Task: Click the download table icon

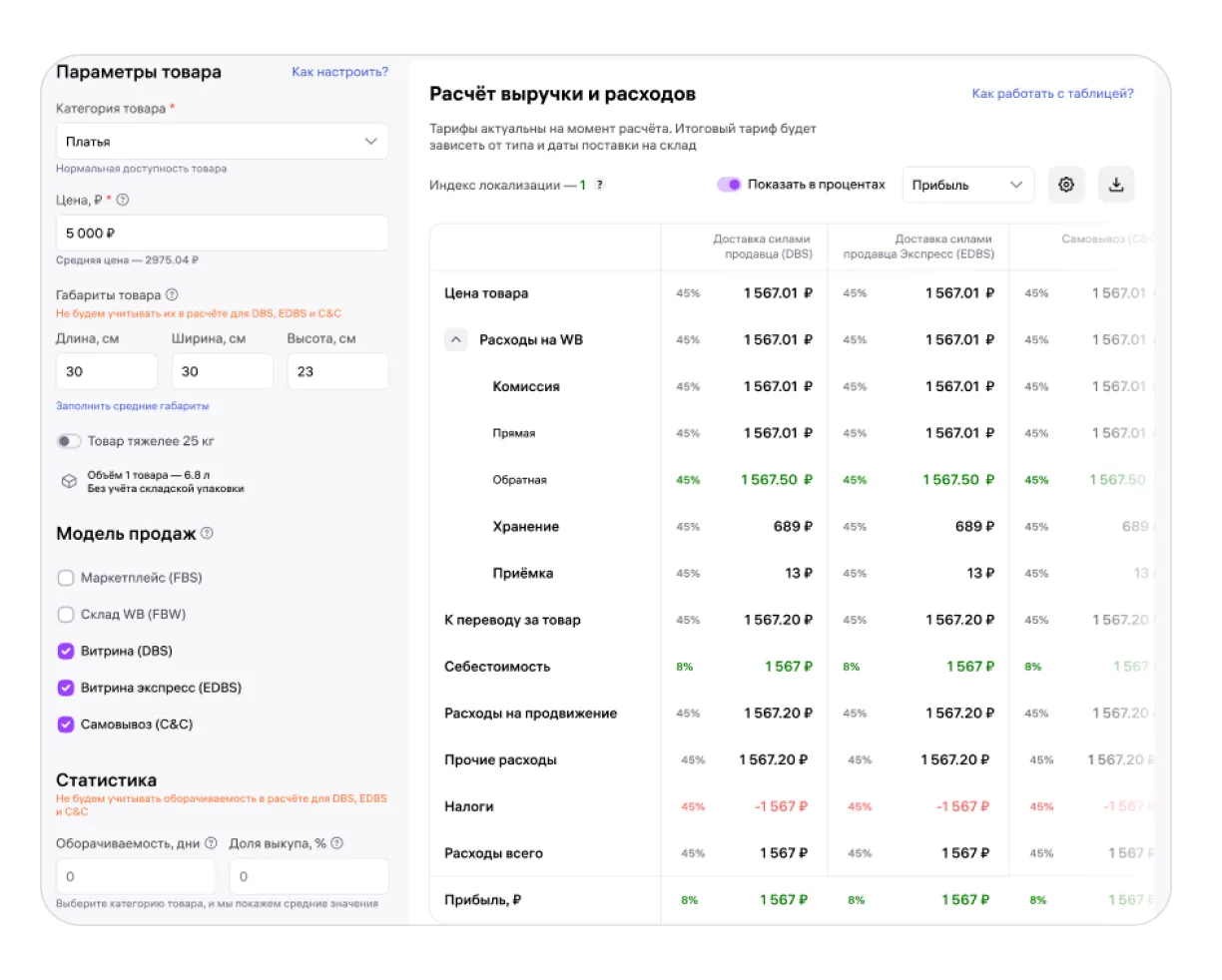Action: pyautogui.click(x=1116, y=185)
